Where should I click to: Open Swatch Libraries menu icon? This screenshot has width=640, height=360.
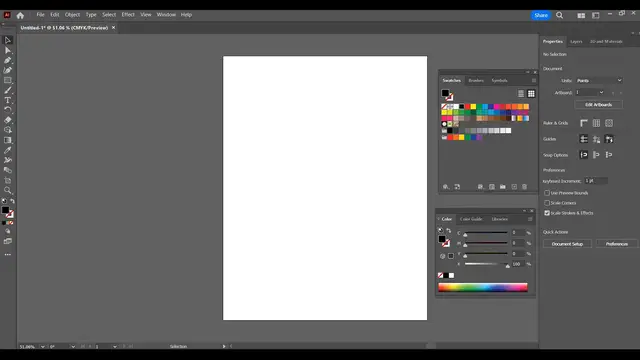446,187
